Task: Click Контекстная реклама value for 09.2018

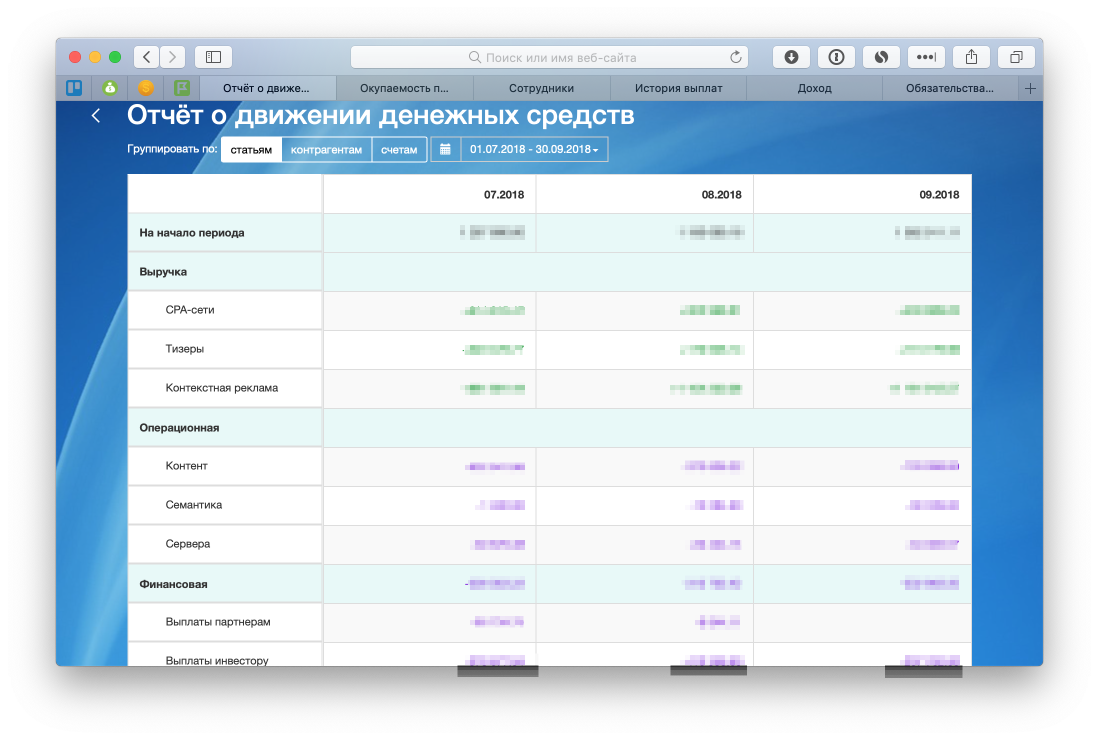Action: 924,388
